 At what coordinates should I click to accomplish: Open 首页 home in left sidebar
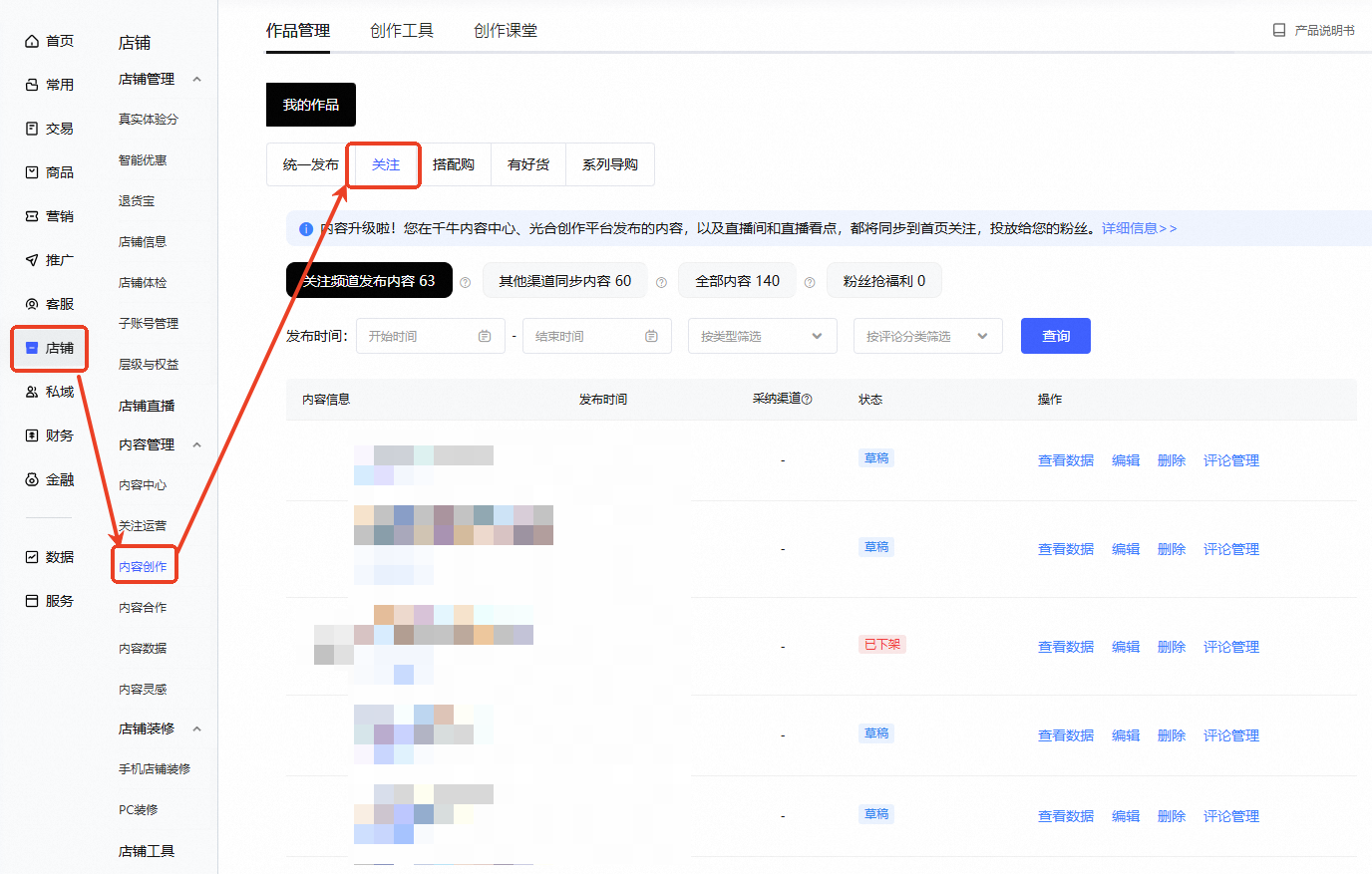pyautogui.click(x=49, y=41)
